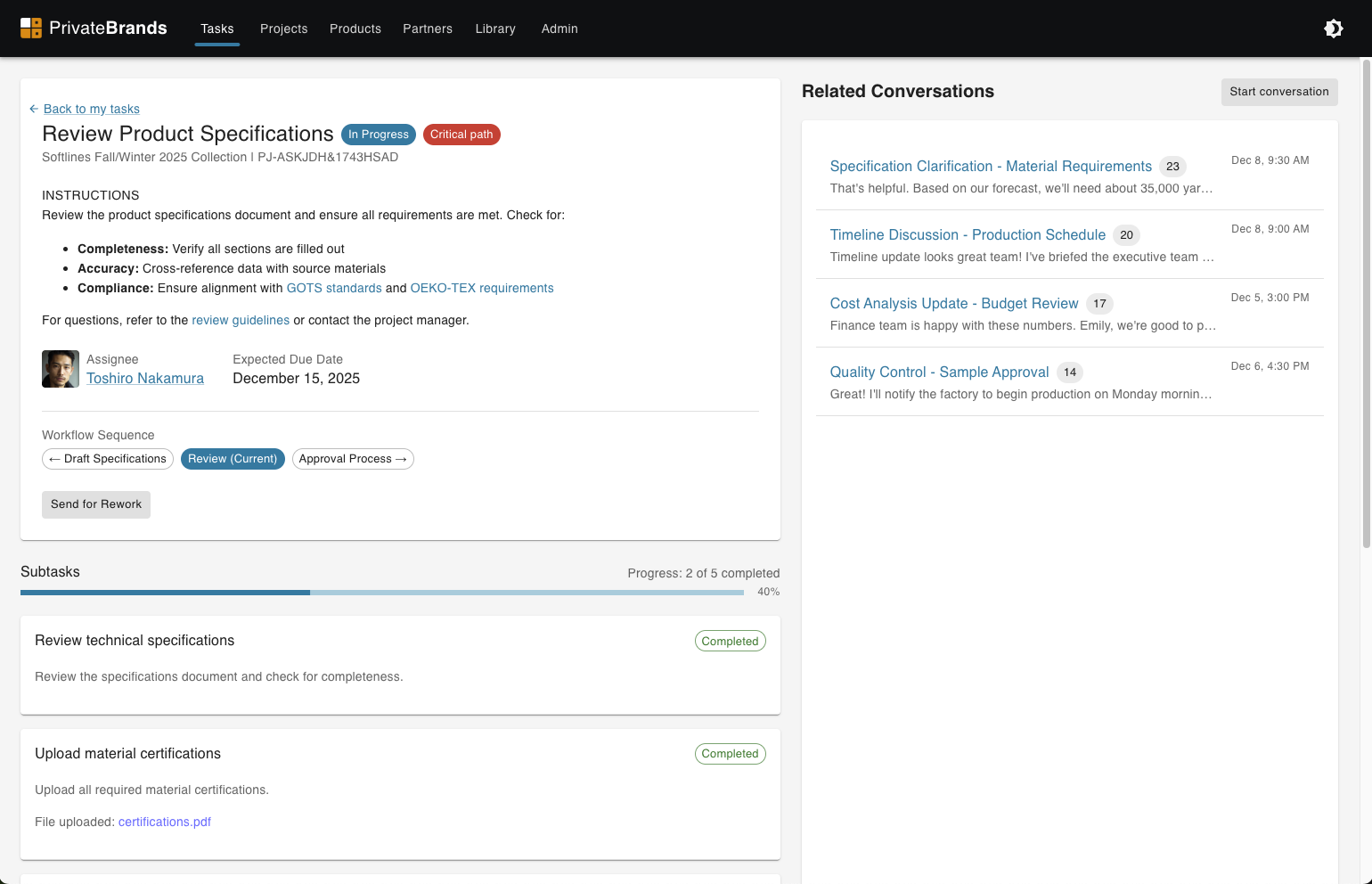Click the Toshiro Nakamura assignee link
1372x884 pixels.
point(145,378)
